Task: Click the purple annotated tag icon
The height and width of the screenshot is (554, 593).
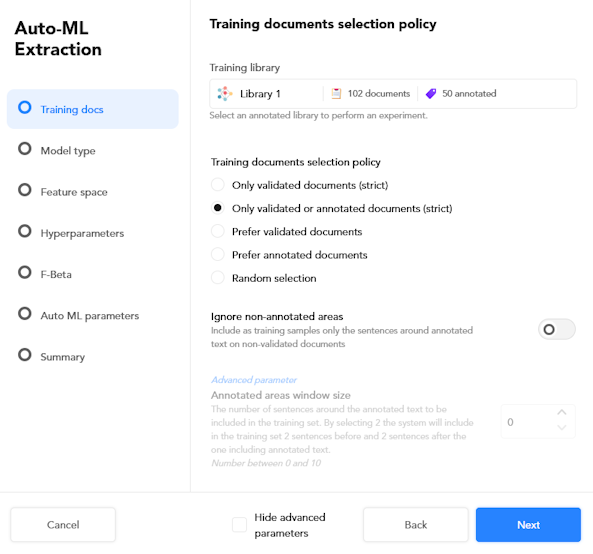Action: coord(431,93)
